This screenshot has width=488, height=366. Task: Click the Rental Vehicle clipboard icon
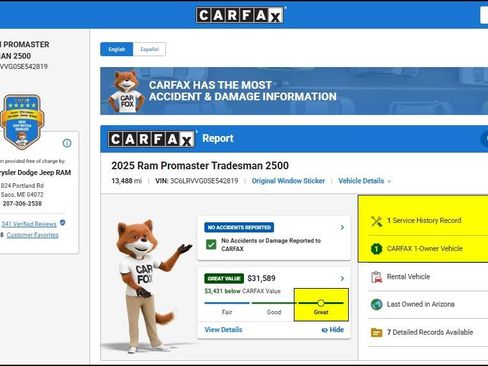point(377,277)
